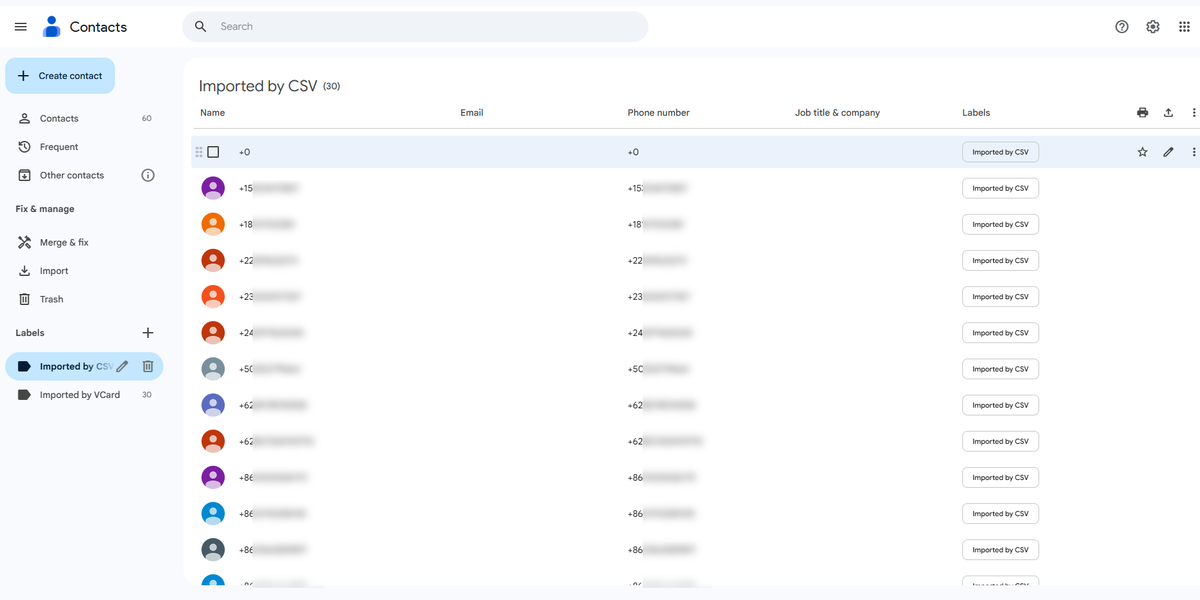Screen dimensions: 1200x600
Task: Rename the Imported by CSV label
Action: (122, 366)
